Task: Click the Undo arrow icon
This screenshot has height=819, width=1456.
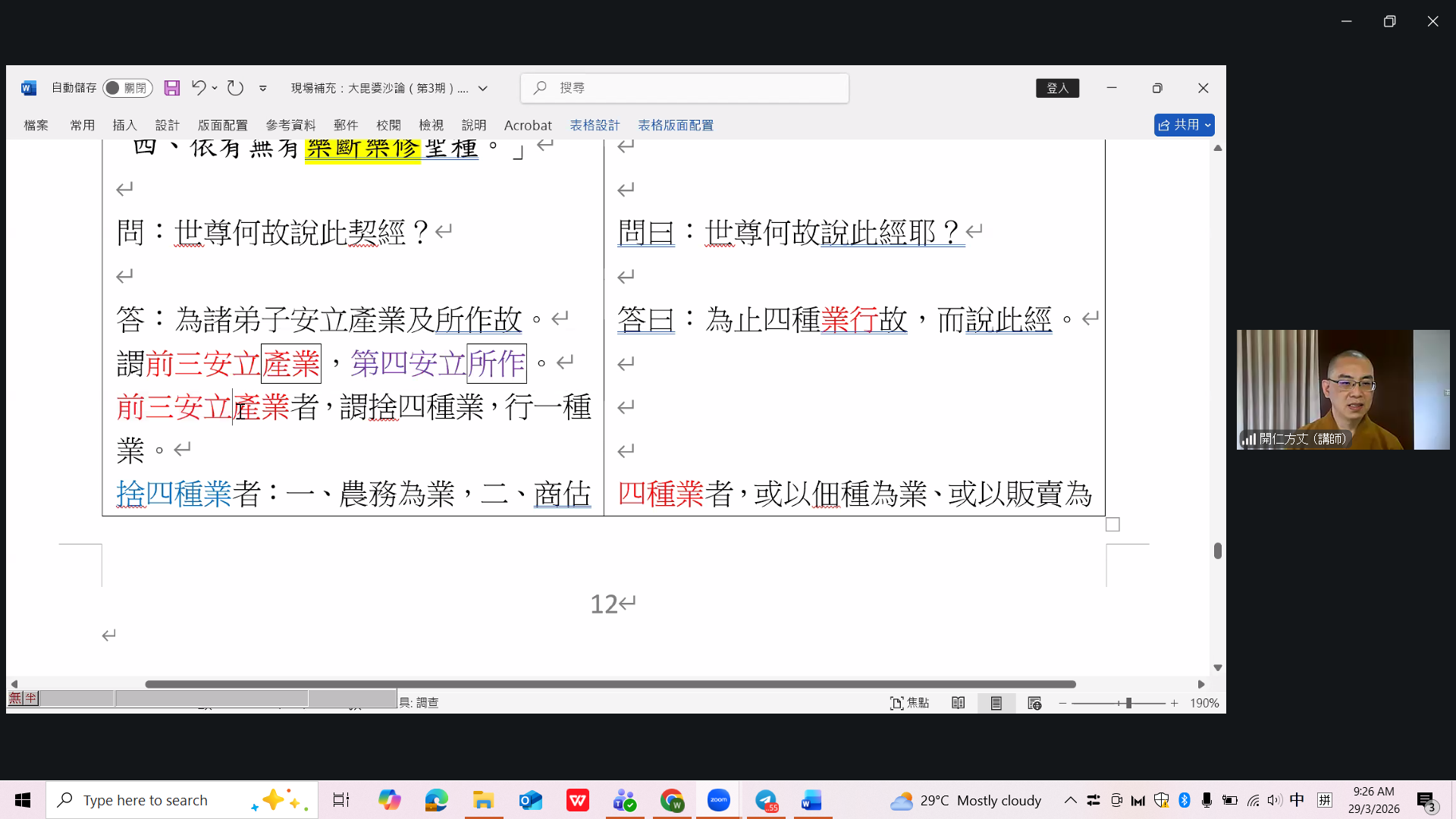Action: coord(198,88)
